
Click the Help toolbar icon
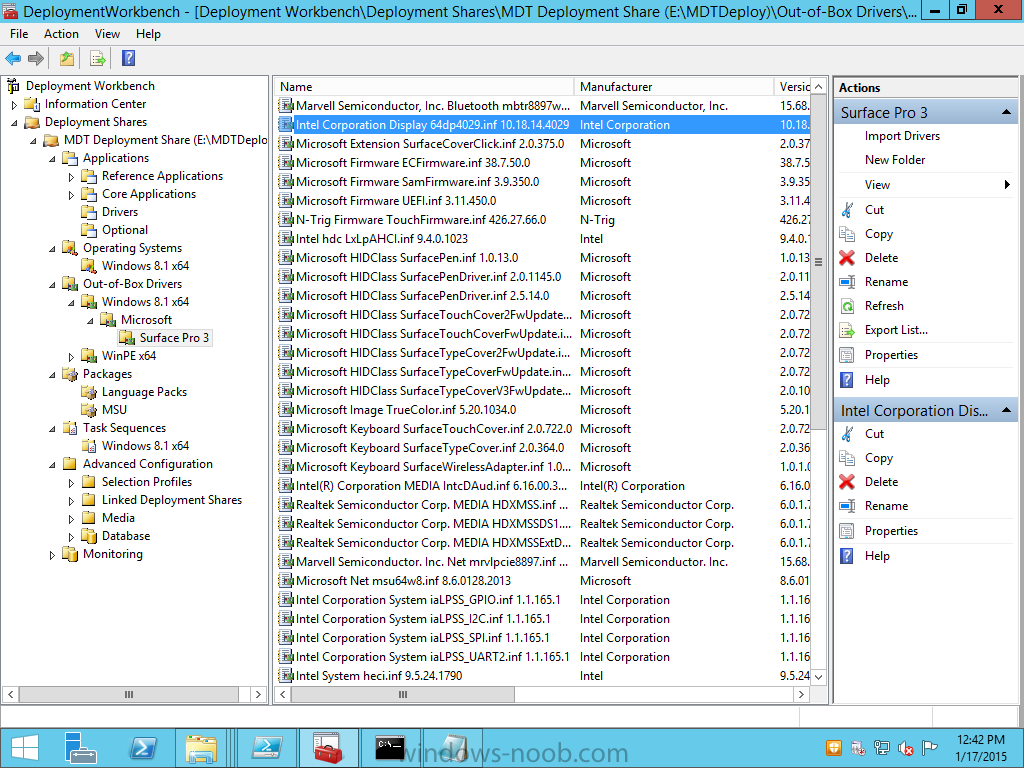129,59
